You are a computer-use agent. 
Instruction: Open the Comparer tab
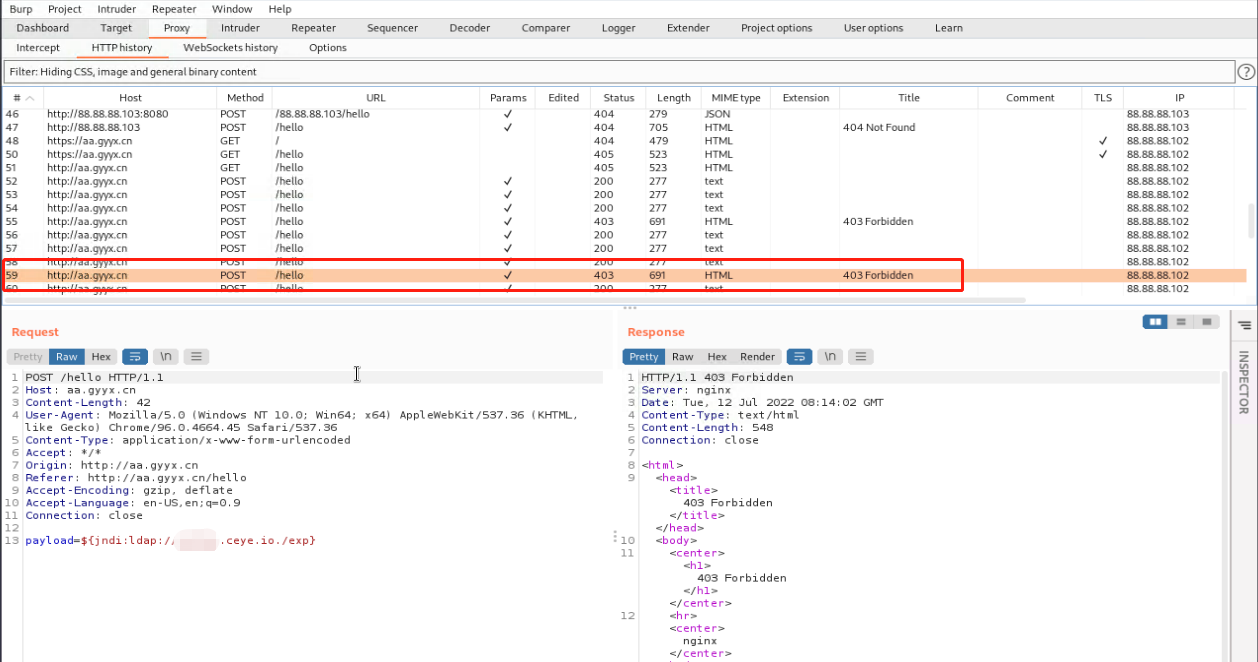tap(546, 28)
